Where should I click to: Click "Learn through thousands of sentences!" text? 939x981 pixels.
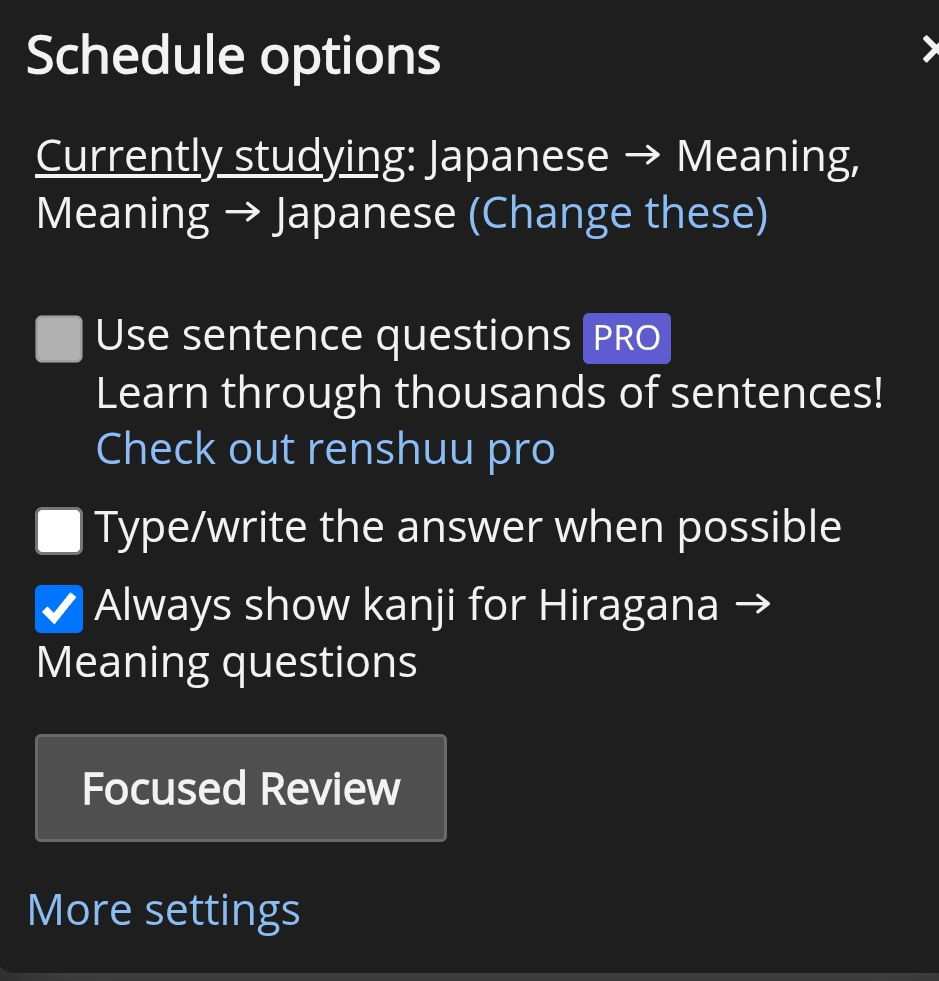pyautogui.click(x=489, y=393)
